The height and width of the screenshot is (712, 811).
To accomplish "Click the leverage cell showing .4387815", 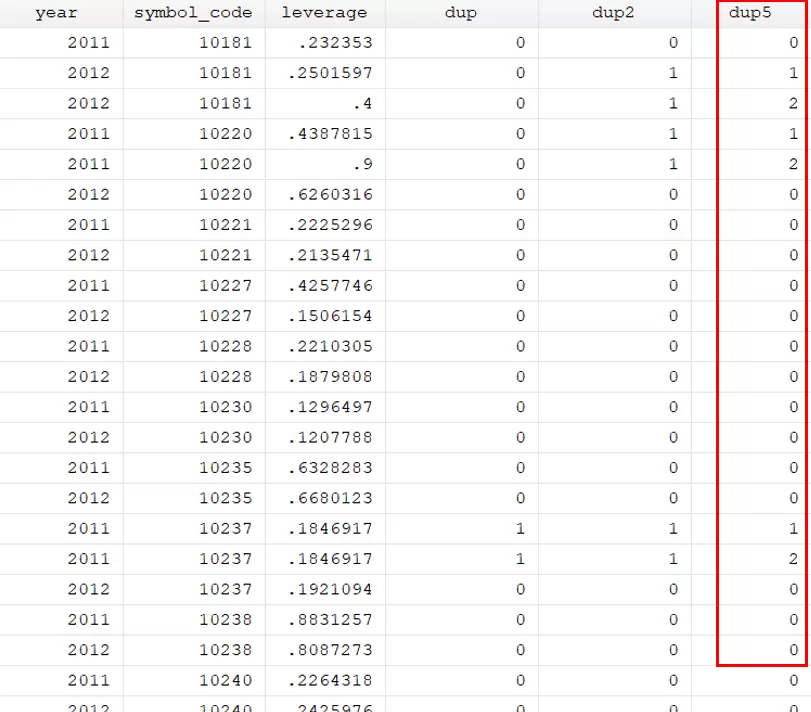I will point(329,134).
